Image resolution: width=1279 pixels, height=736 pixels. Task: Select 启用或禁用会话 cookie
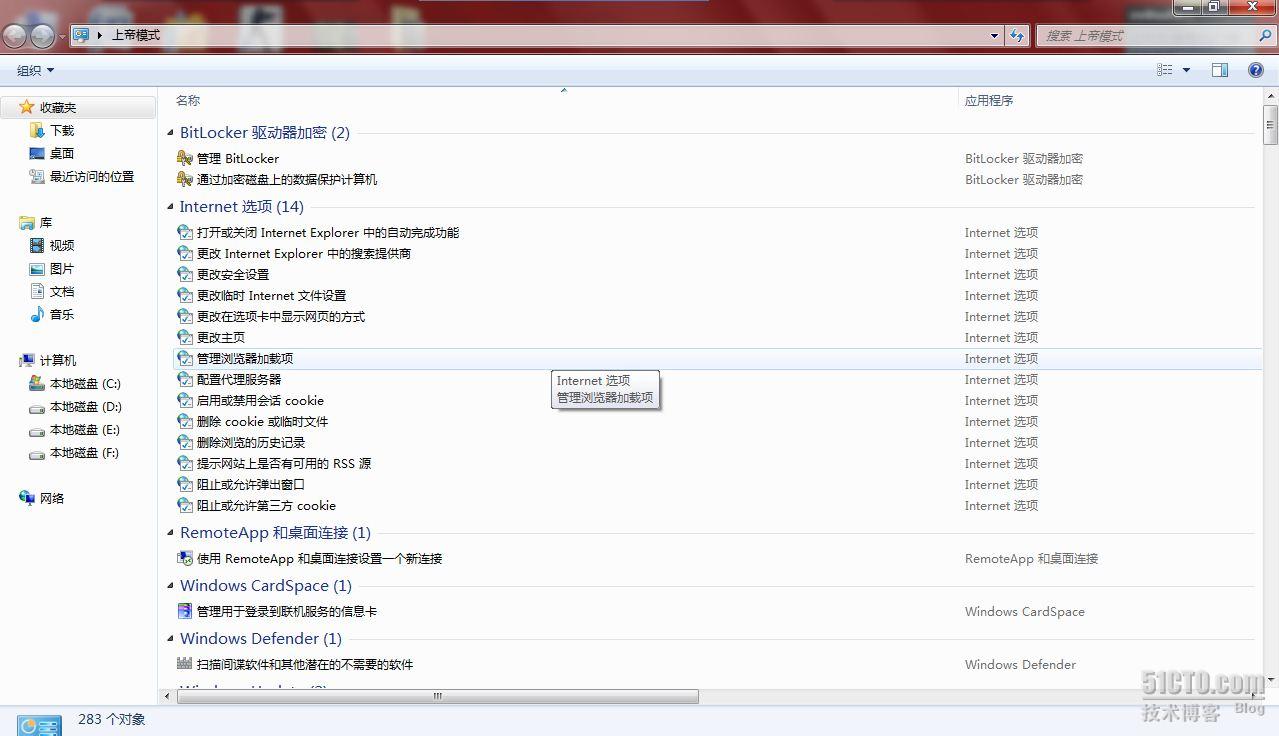click(x=260, y=400)
